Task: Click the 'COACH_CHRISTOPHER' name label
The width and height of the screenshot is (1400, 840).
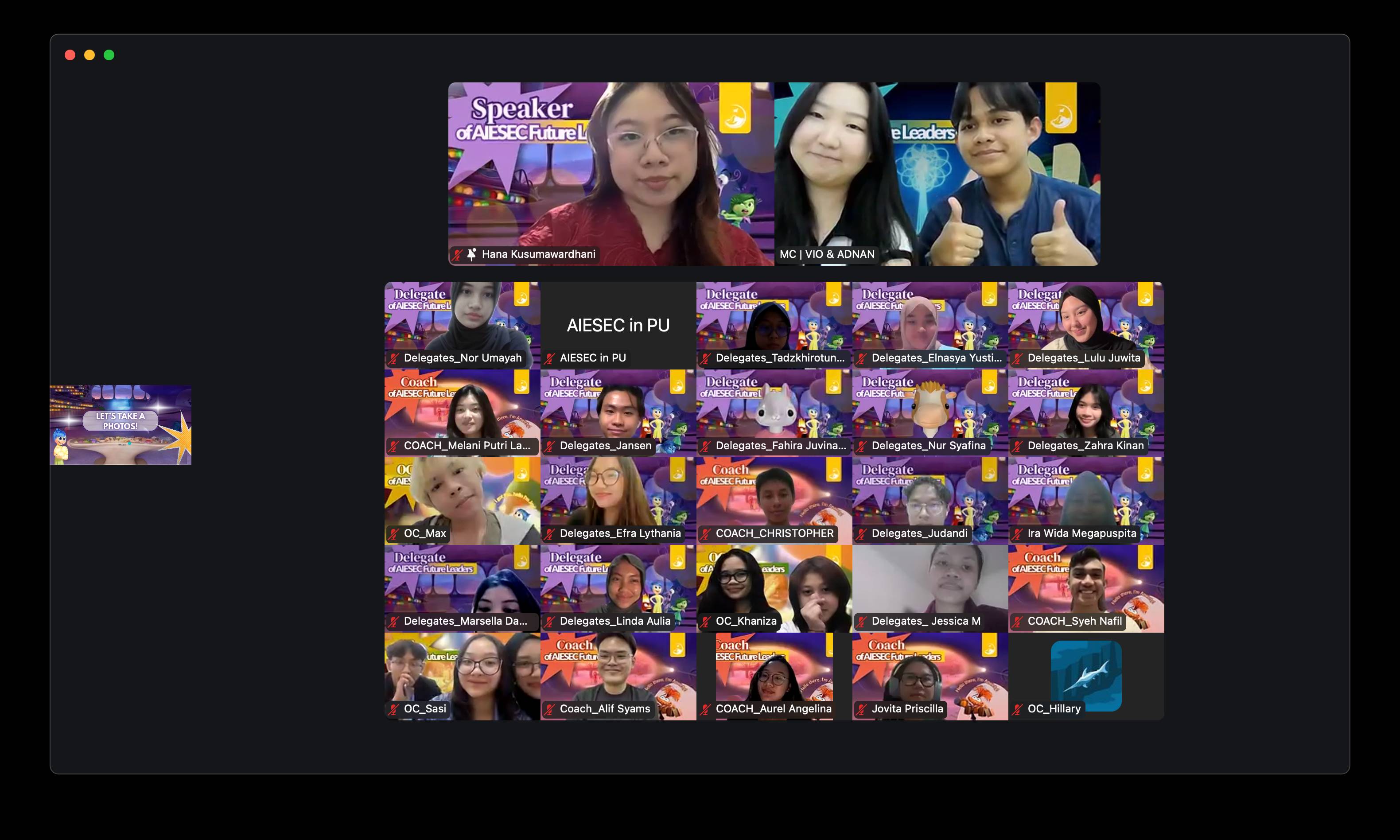Action: tap(775, 533)
